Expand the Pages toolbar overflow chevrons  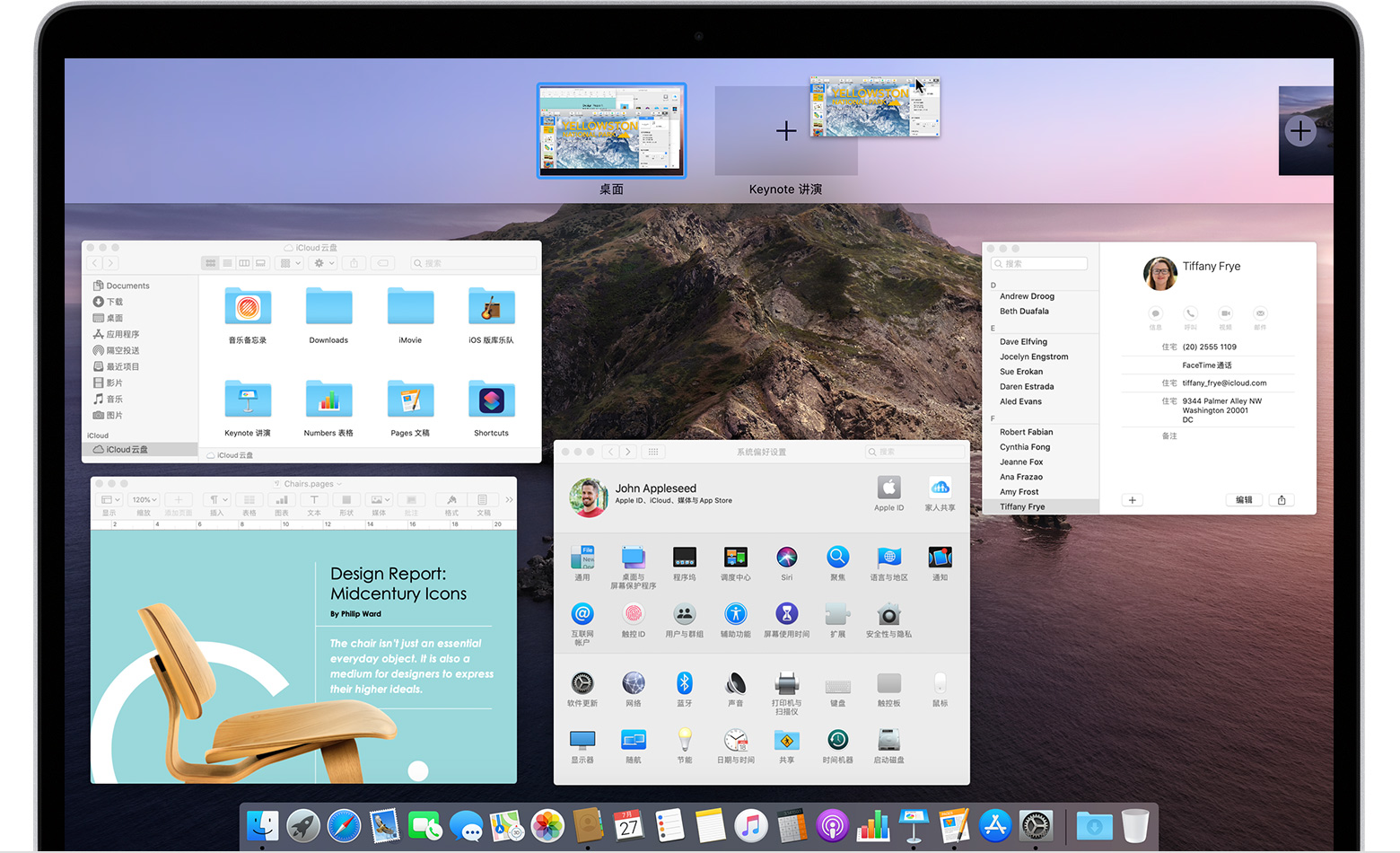[x=509, y=500]
